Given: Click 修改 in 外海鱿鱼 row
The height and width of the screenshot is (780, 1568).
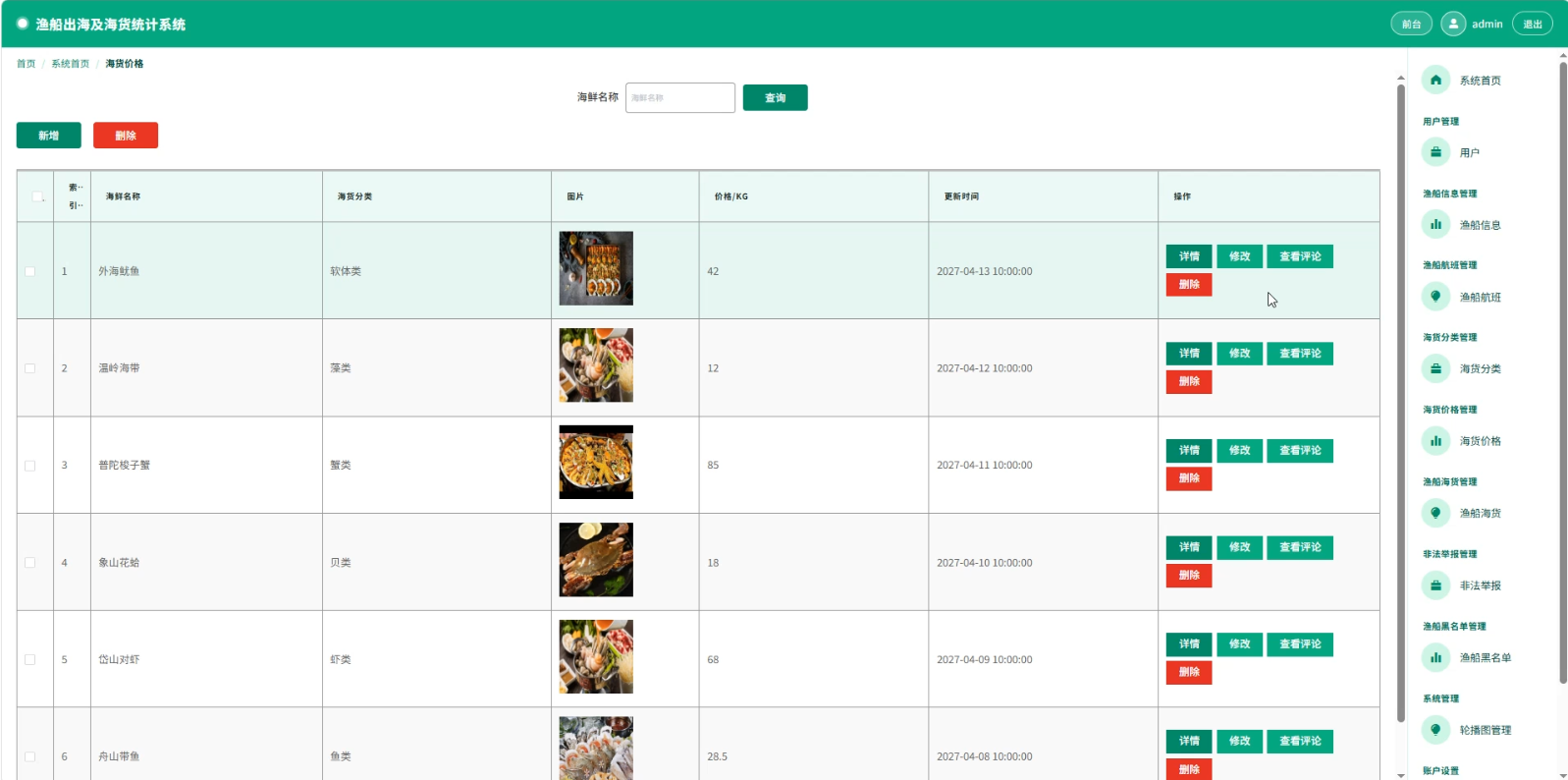Looking at the screenshot, I should pyautogui.click(x=1240, y=256).
